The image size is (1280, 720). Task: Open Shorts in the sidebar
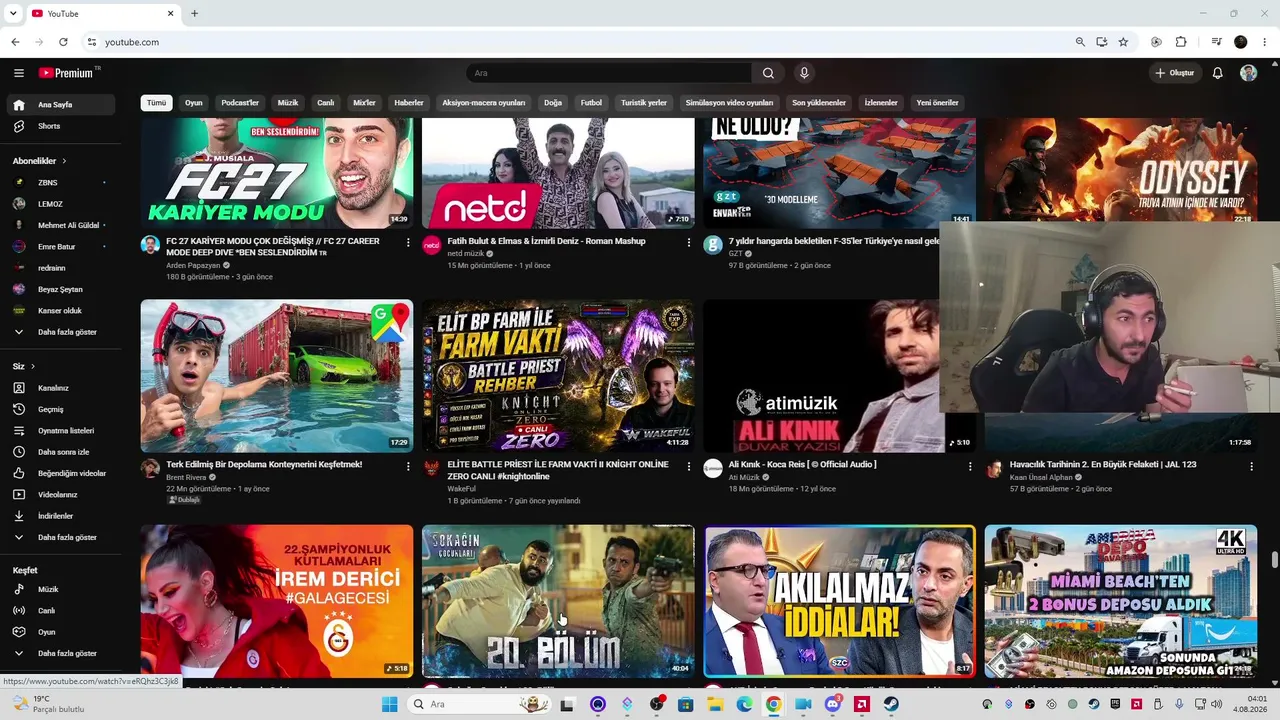pos(63,126)
